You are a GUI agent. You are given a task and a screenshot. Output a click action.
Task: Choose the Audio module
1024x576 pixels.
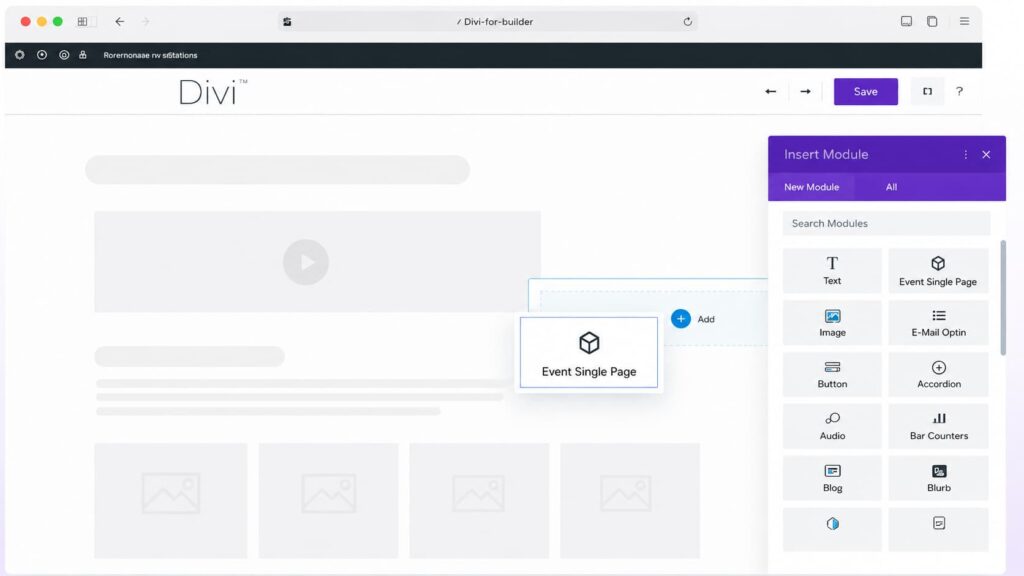832,426
